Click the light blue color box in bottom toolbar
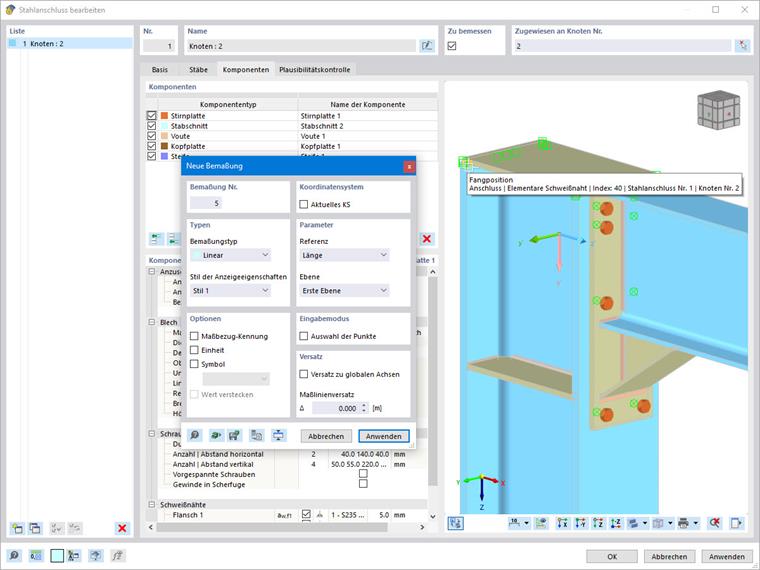Screen dimensions: 760x570 point(57,556)
